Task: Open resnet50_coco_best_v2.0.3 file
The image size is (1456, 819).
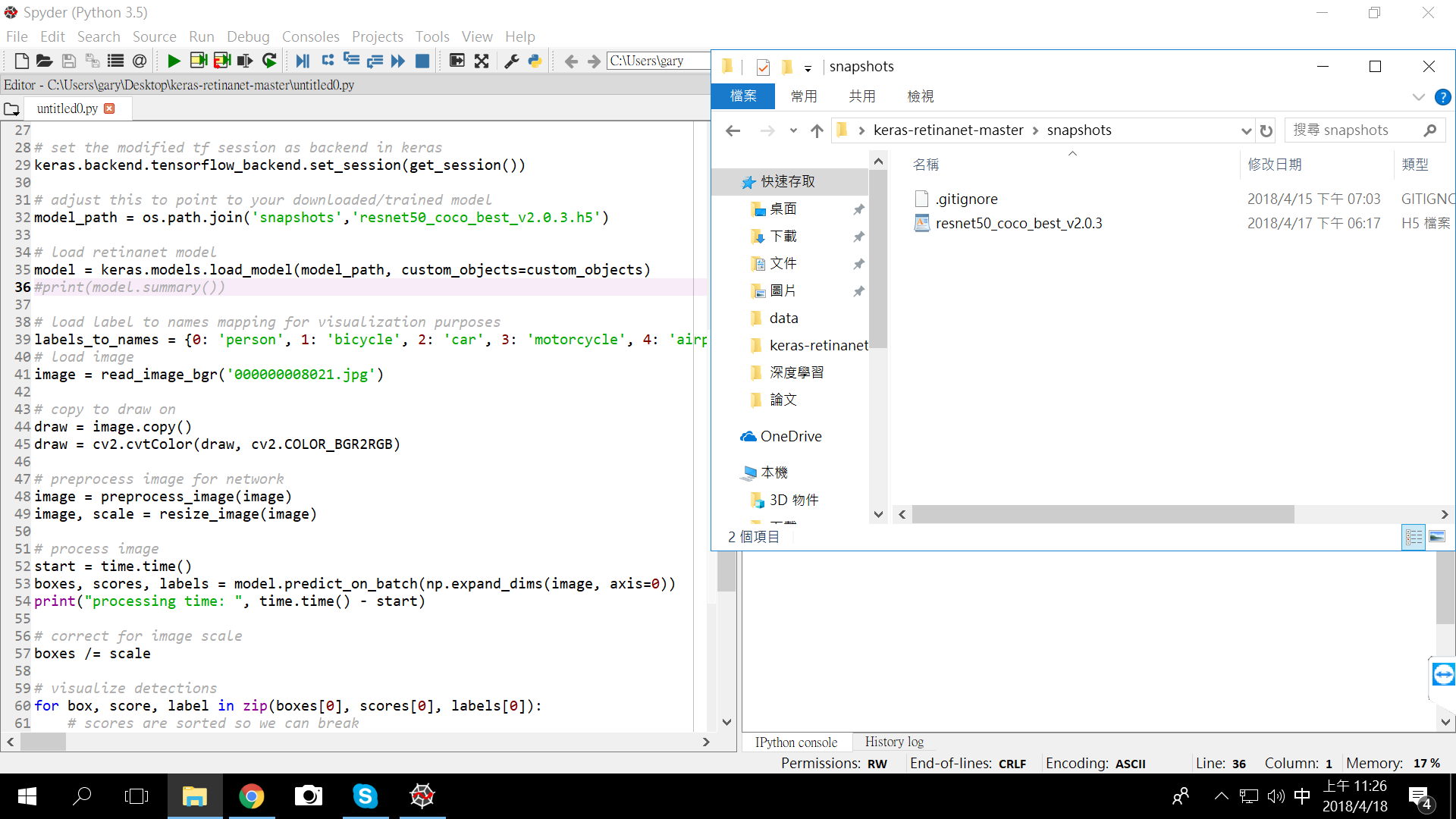Action: 1019,223
